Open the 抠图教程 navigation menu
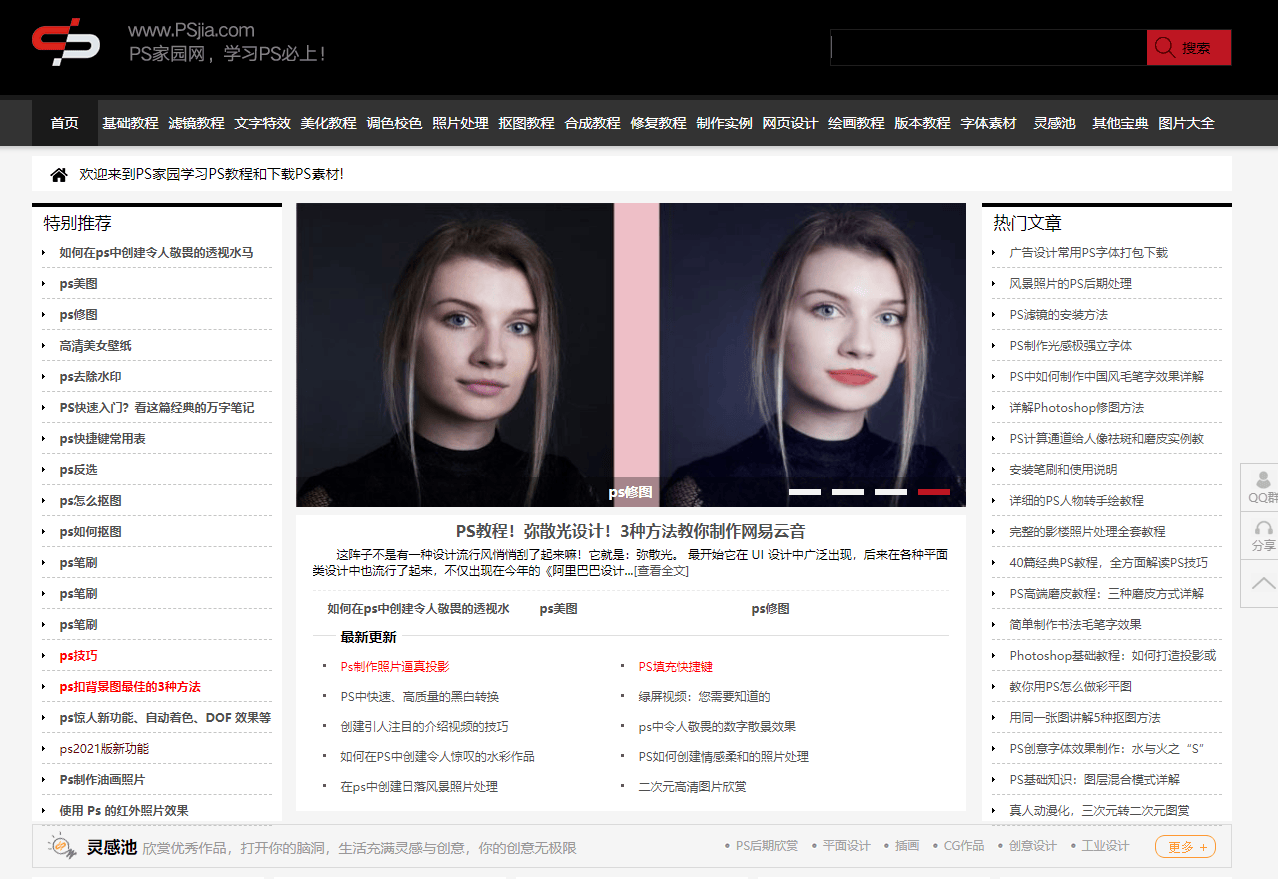This screenshot has width=1278, height=879. [x=526, y=122]
